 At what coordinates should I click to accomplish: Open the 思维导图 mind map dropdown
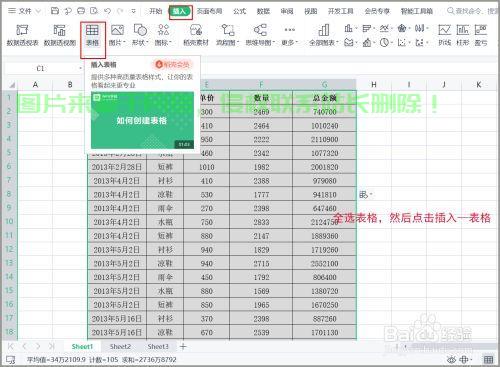point(260,35)
